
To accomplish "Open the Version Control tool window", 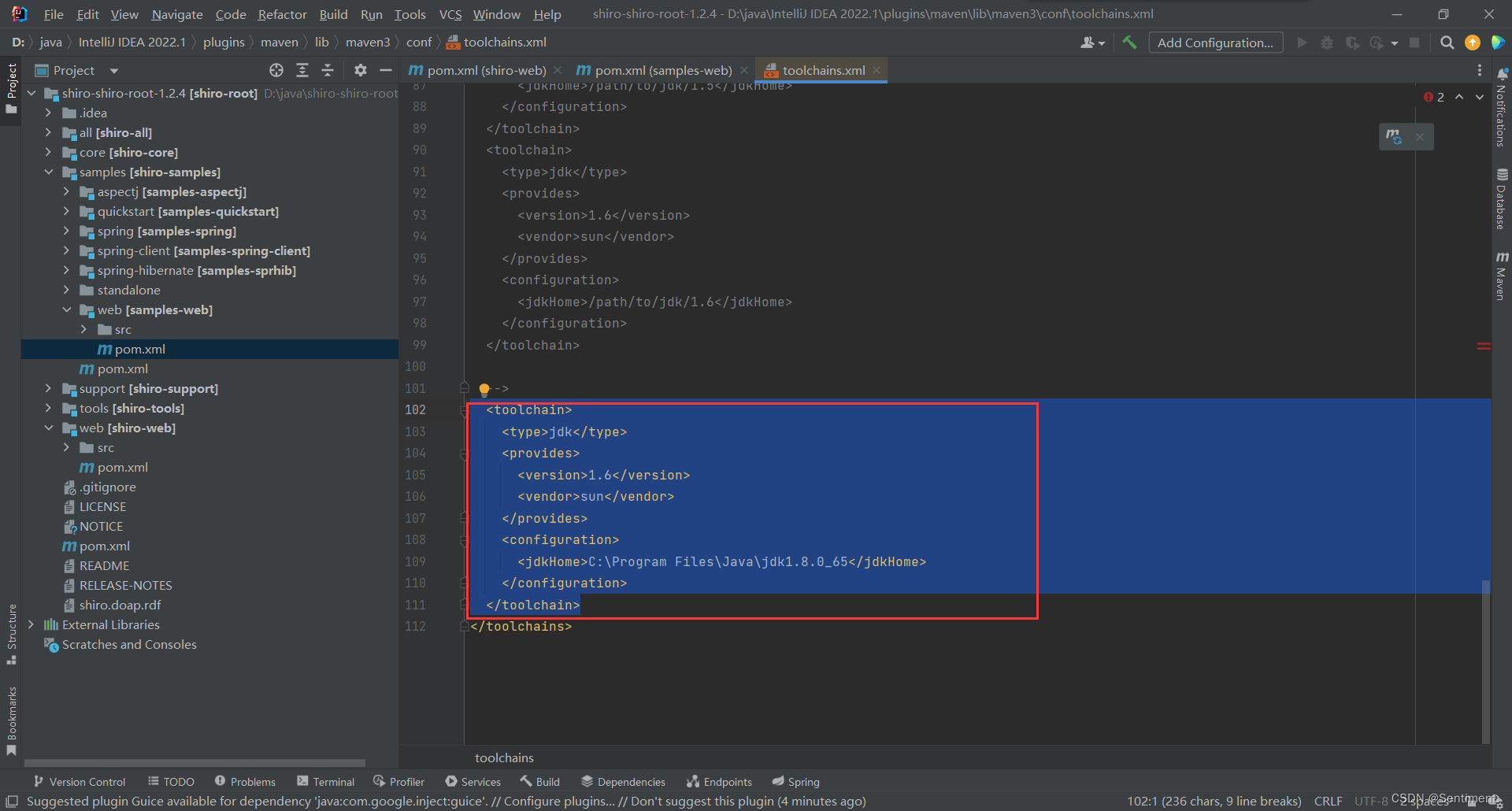I will tap(80, 782).
